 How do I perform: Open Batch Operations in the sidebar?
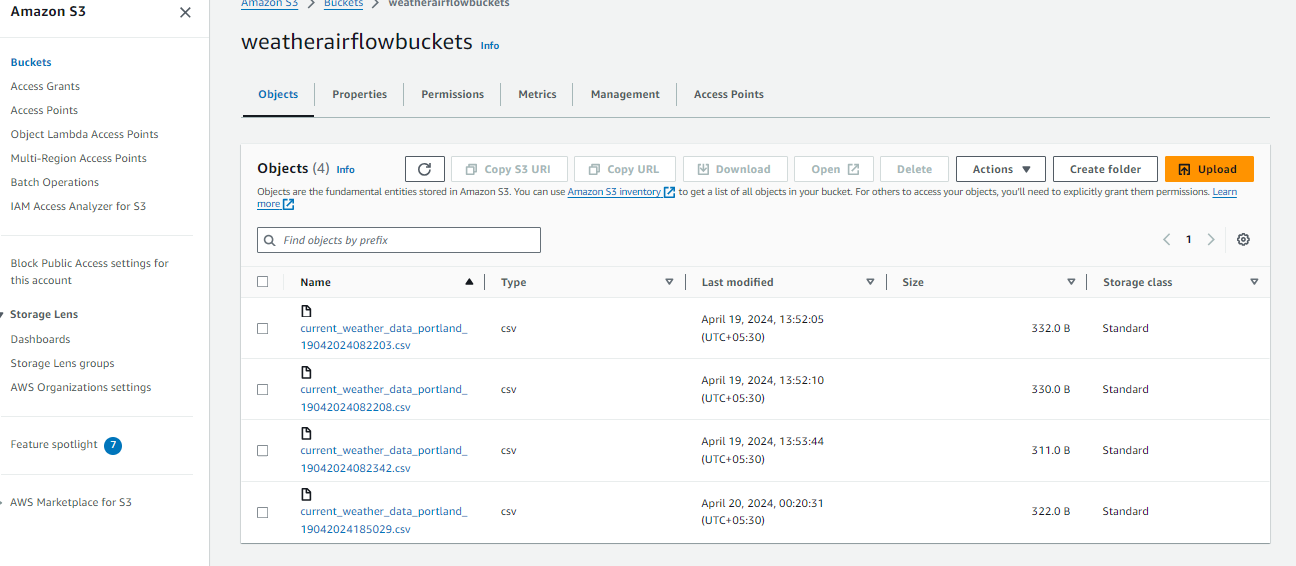tap(55, 182)
